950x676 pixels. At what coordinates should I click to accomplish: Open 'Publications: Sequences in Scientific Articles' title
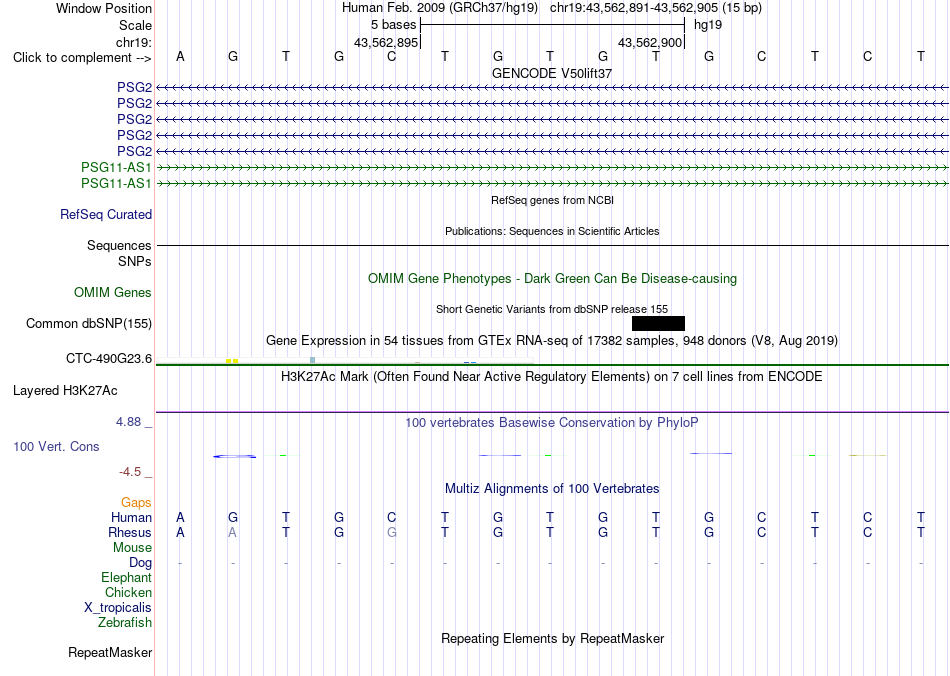(x=552, y=231)
